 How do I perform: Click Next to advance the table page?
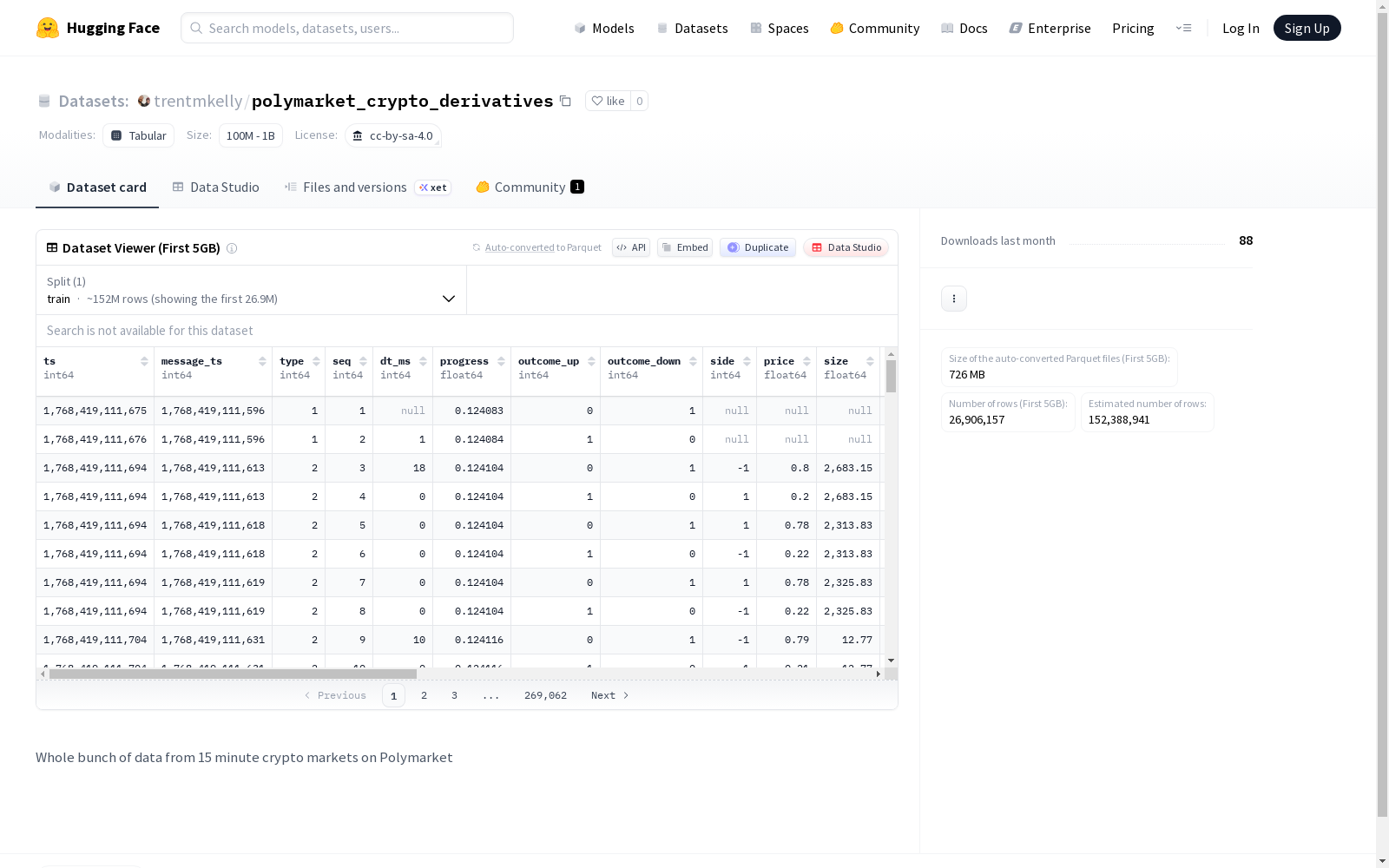click(609, 695)
